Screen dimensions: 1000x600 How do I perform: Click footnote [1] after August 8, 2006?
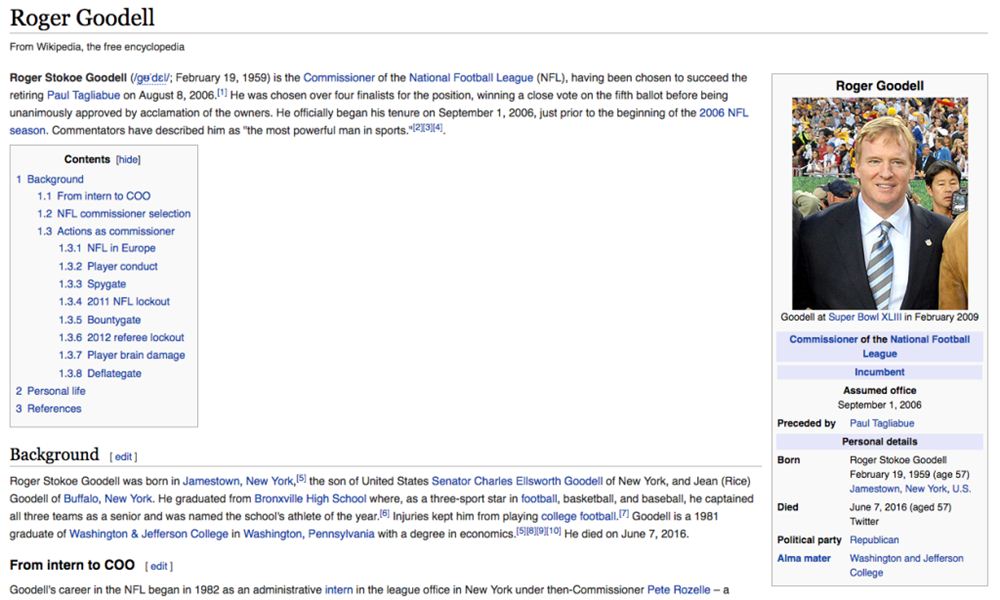[x=222, y=92]
